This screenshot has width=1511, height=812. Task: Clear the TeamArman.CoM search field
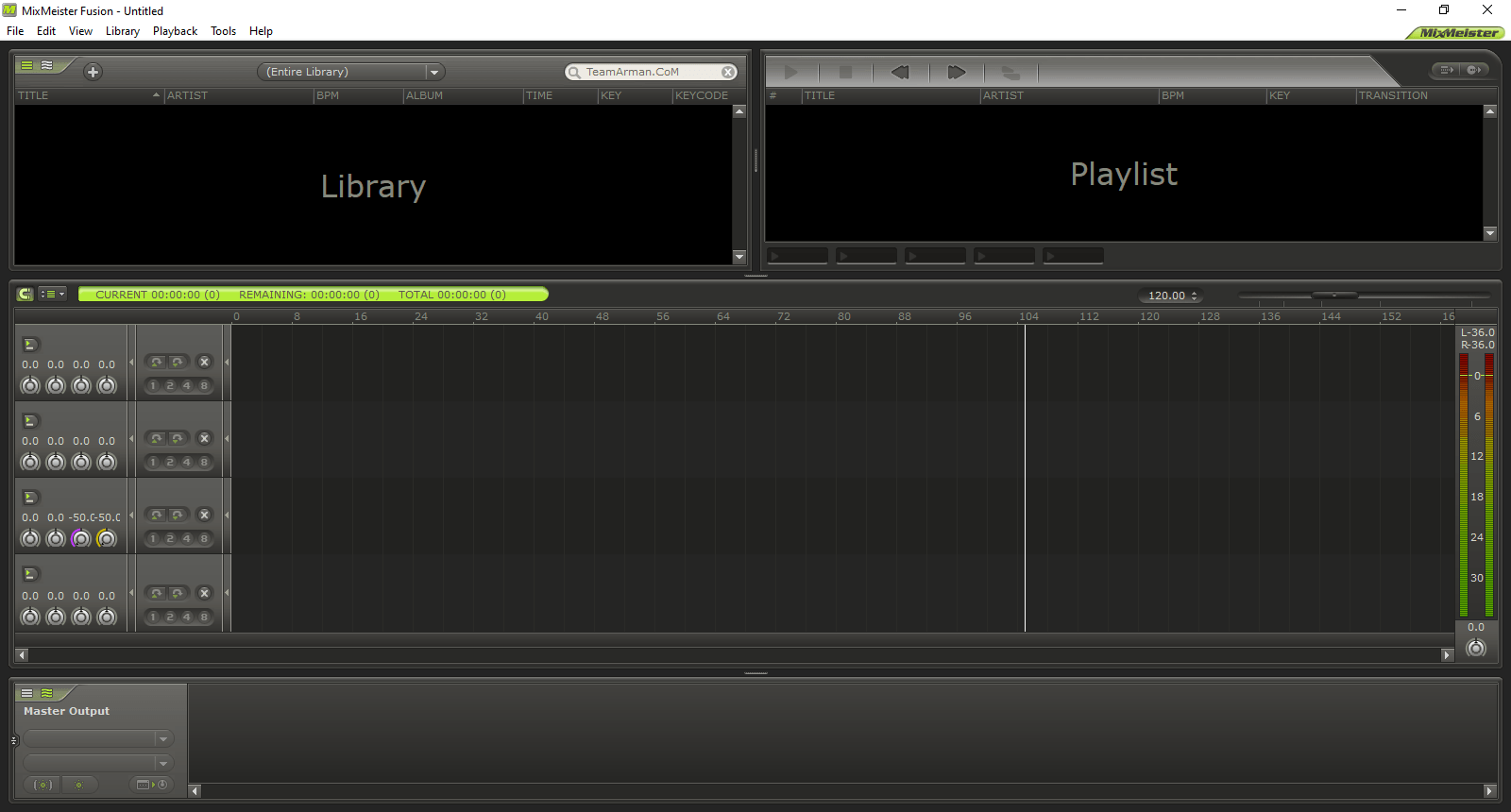pos(728,72)
